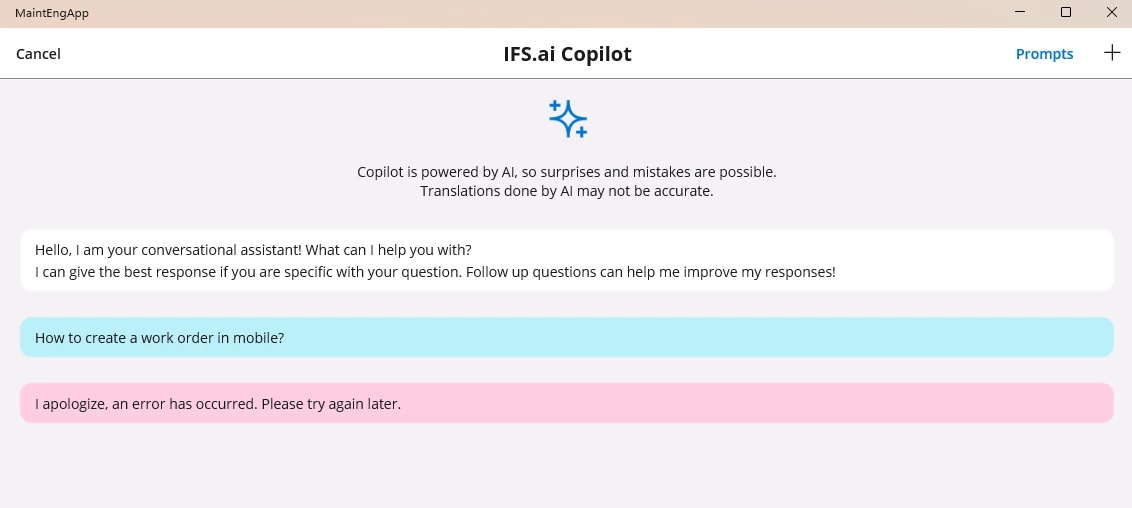Select the "Hello, I am your conversational assistant" line
Screen dimensions: 1132x508
coord(253,249)
